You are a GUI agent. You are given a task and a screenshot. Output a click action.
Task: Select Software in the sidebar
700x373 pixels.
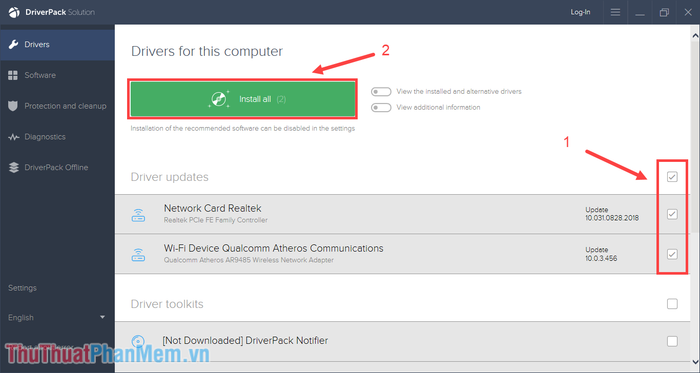(57, 75)
